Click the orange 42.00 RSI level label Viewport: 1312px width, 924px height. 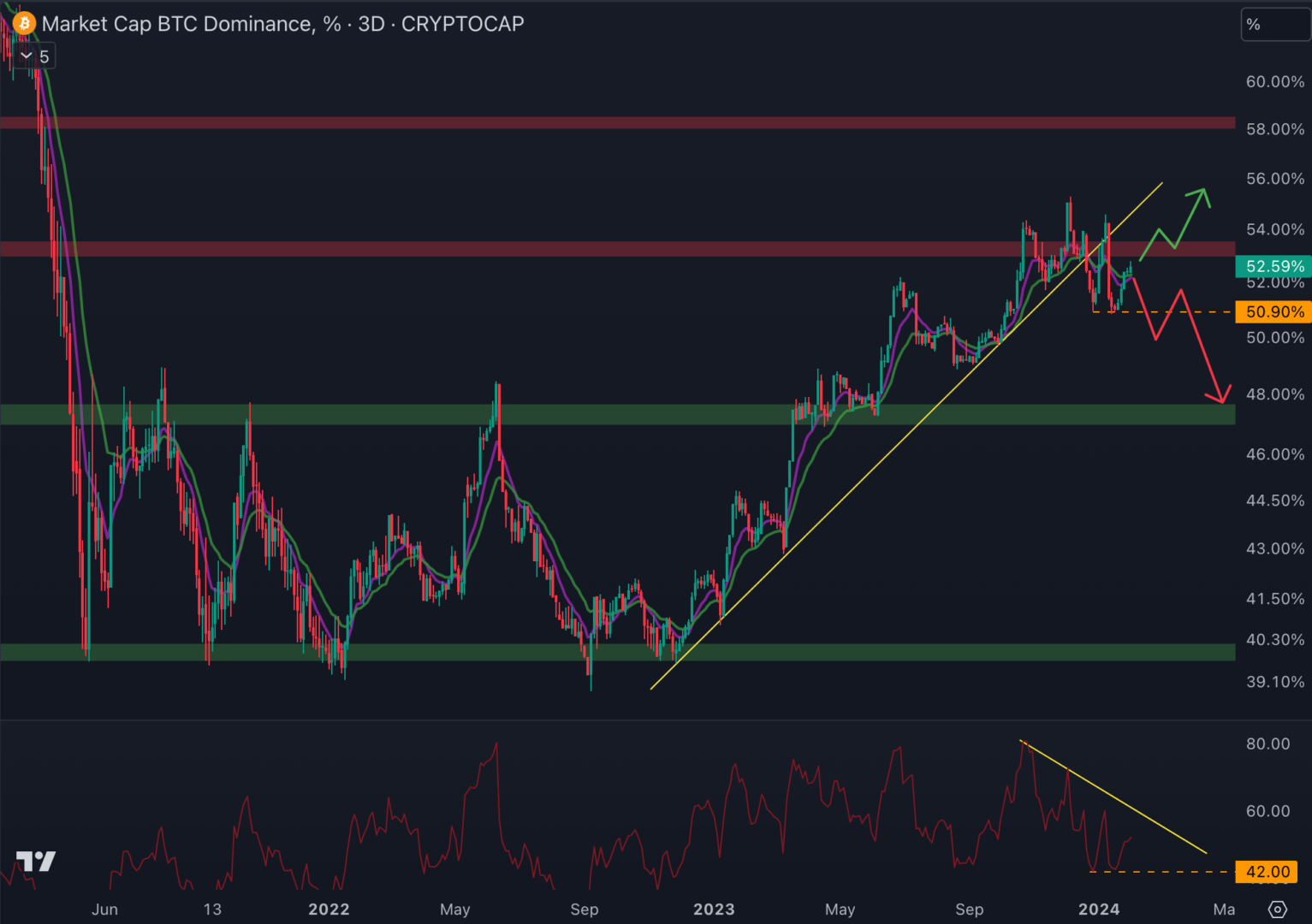pos(1267,872)
